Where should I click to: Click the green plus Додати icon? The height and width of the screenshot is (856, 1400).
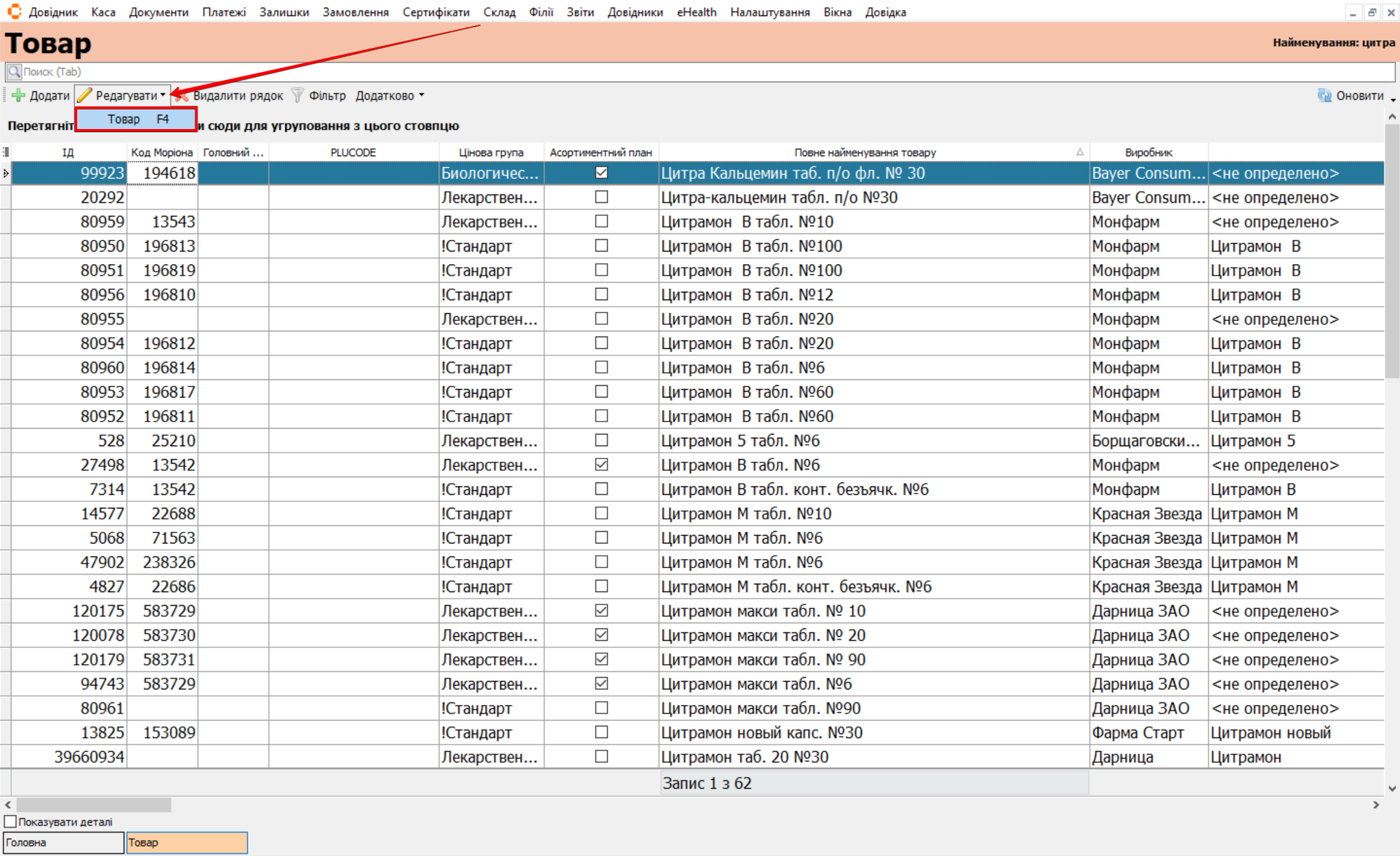point(18,95)
